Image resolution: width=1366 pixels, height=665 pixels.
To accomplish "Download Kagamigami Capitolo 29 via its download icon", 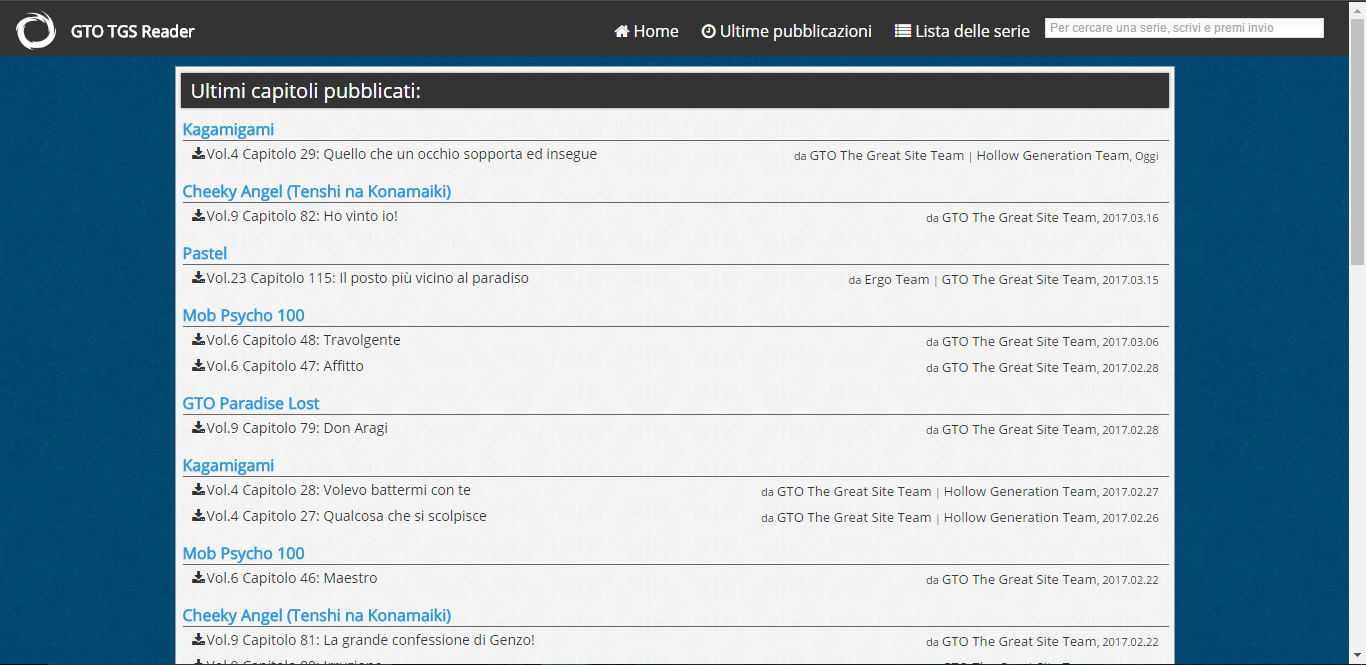I will [199, 154].
